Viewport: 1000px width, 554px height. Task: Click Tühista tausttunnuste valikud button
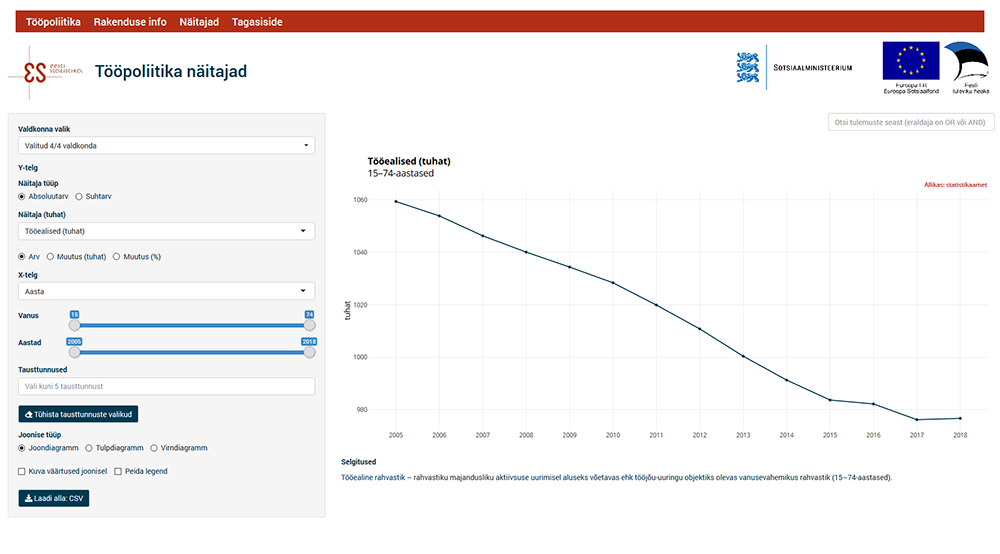click(78, 414)
